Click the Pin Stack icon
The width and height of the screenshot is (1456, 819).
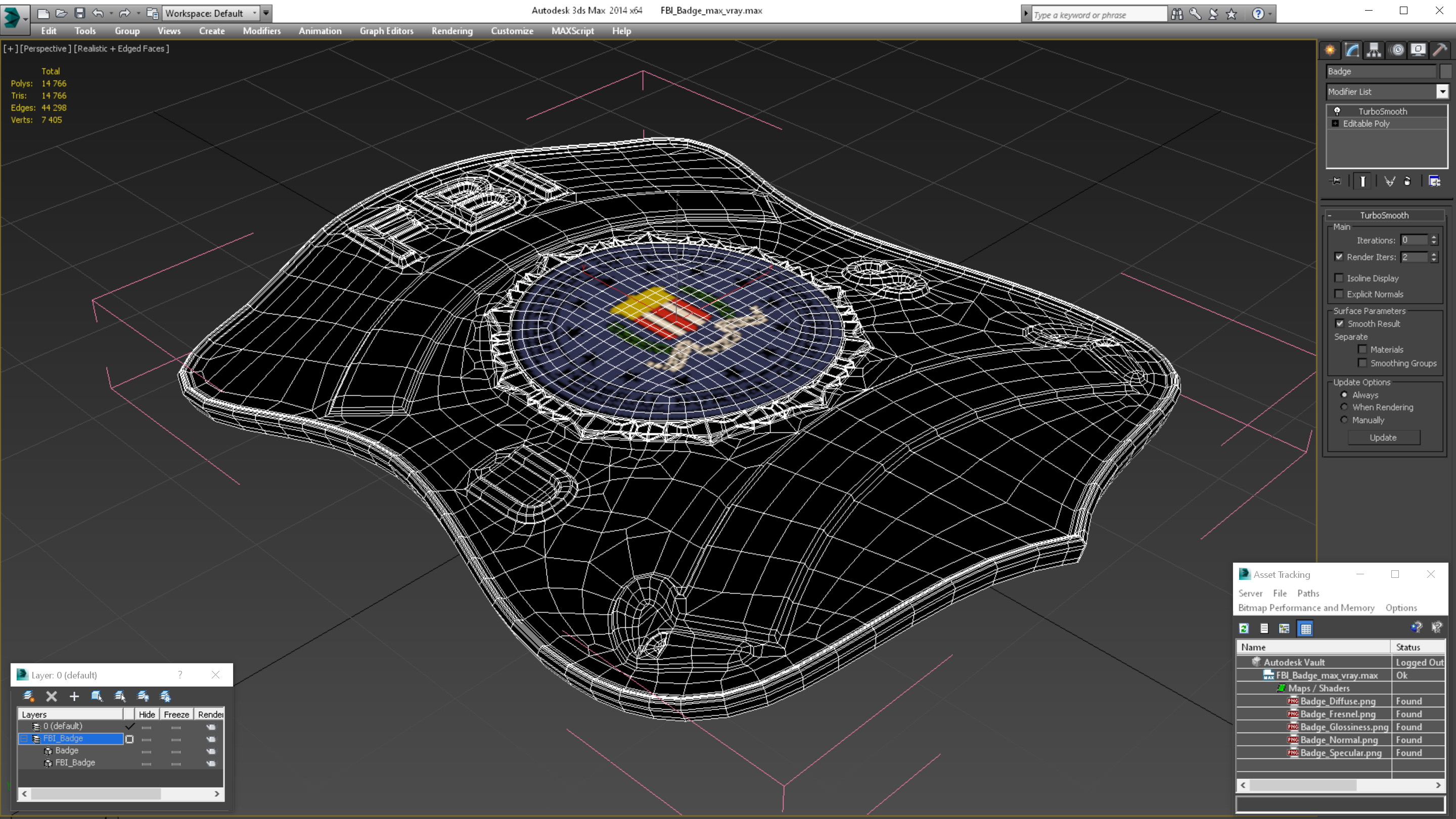(1336, 181)
